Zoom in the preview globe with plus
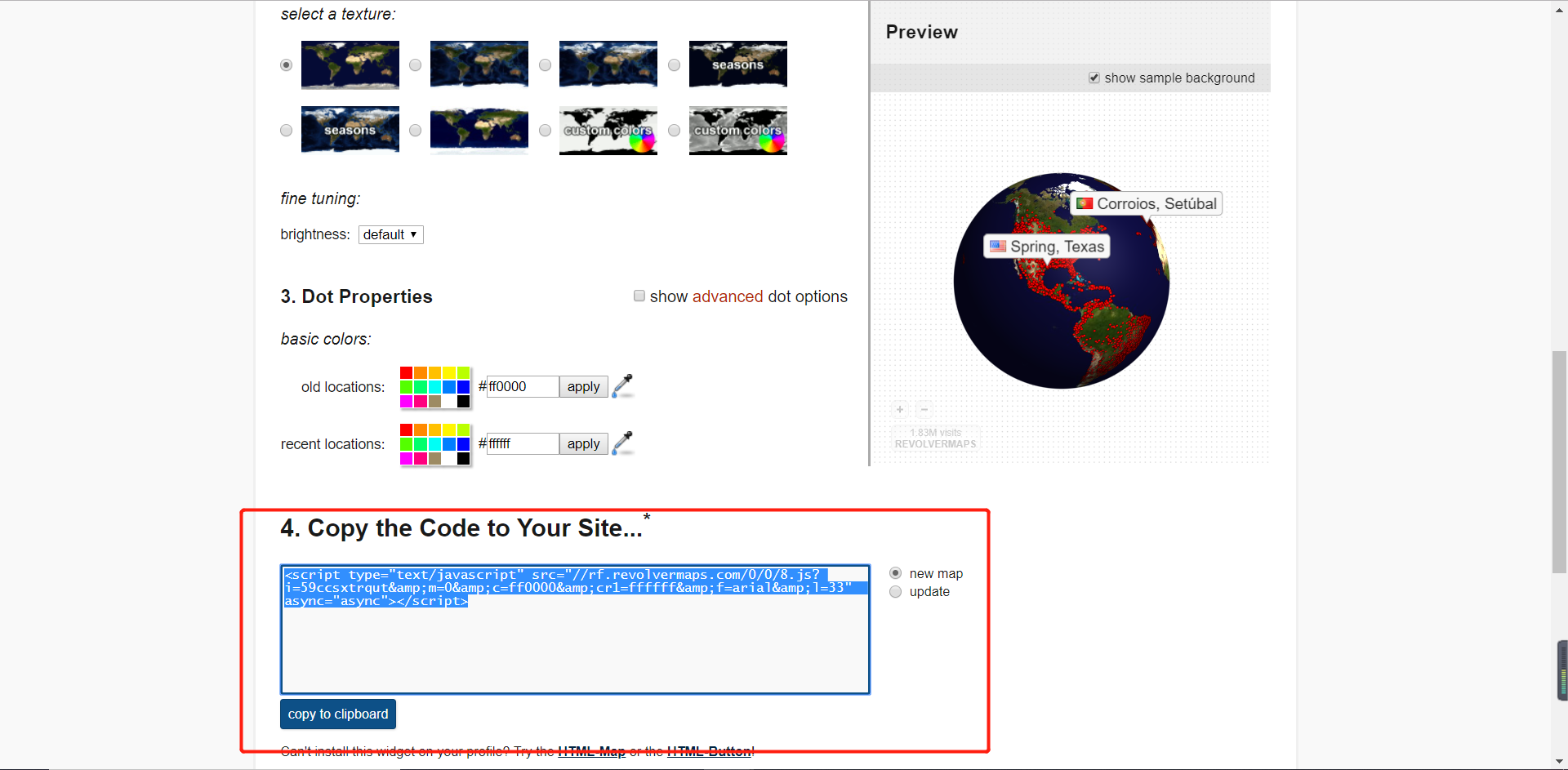This screenshot has width=1568, height=770. [899, 409]
